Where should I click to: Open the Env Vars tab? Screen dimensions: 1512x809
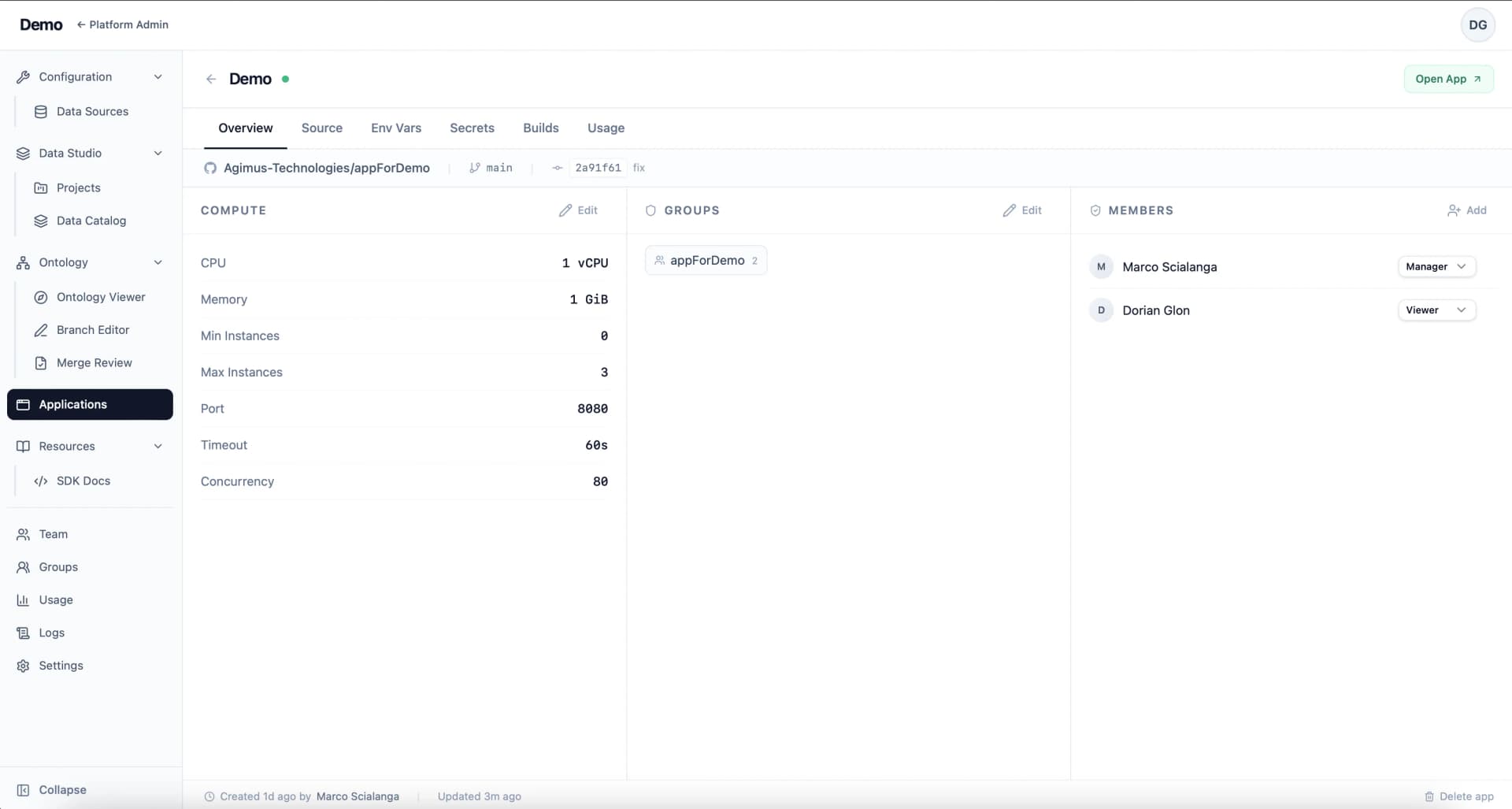pos(396,128)
